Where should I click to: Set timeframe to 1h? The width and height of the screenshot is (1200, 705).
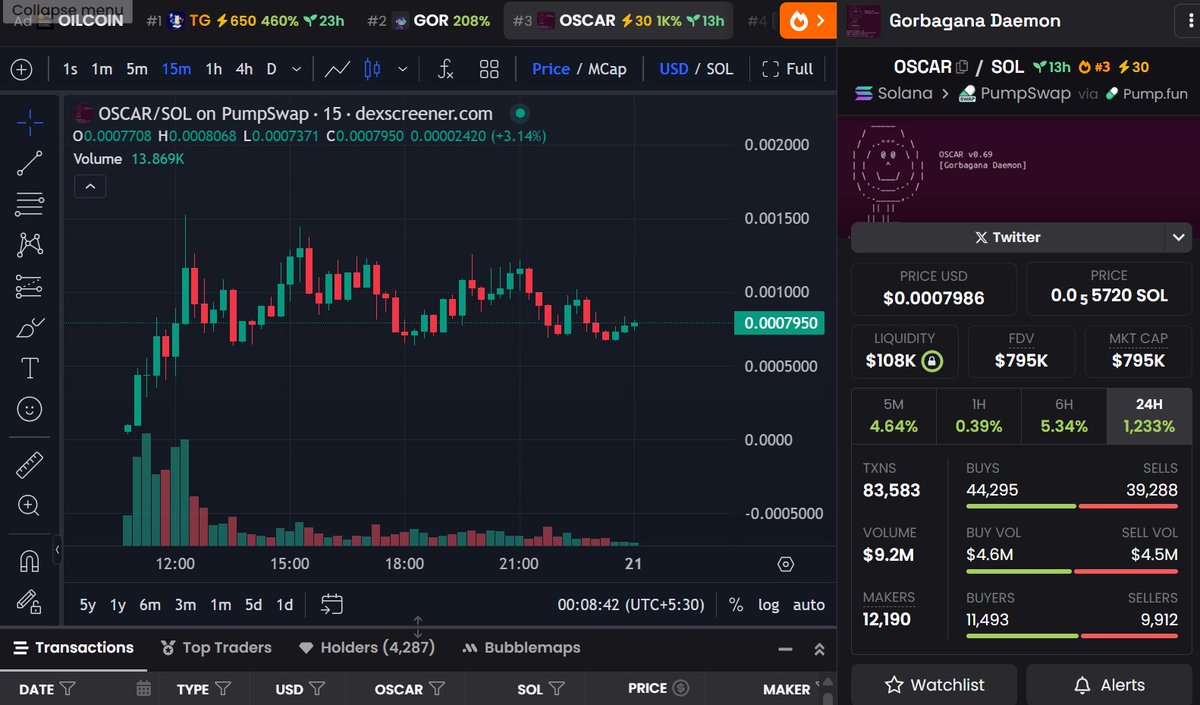coord(214,69)
